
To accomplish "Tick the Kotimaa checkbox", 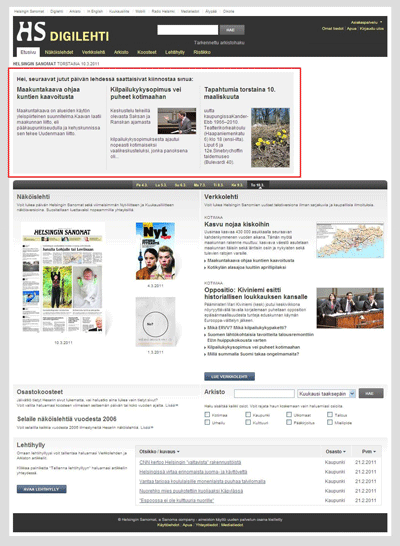I will click(x=207, y=414).
